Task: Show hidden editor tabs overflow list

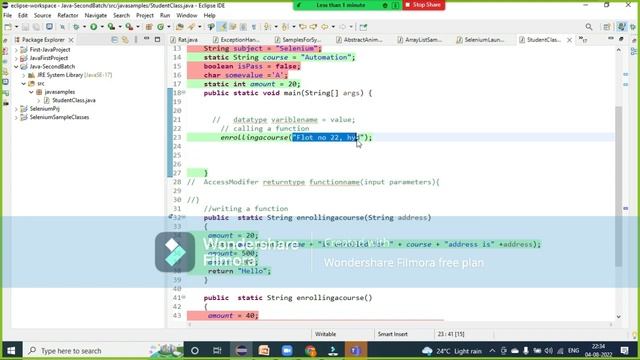Action: (x=582, y=40)
